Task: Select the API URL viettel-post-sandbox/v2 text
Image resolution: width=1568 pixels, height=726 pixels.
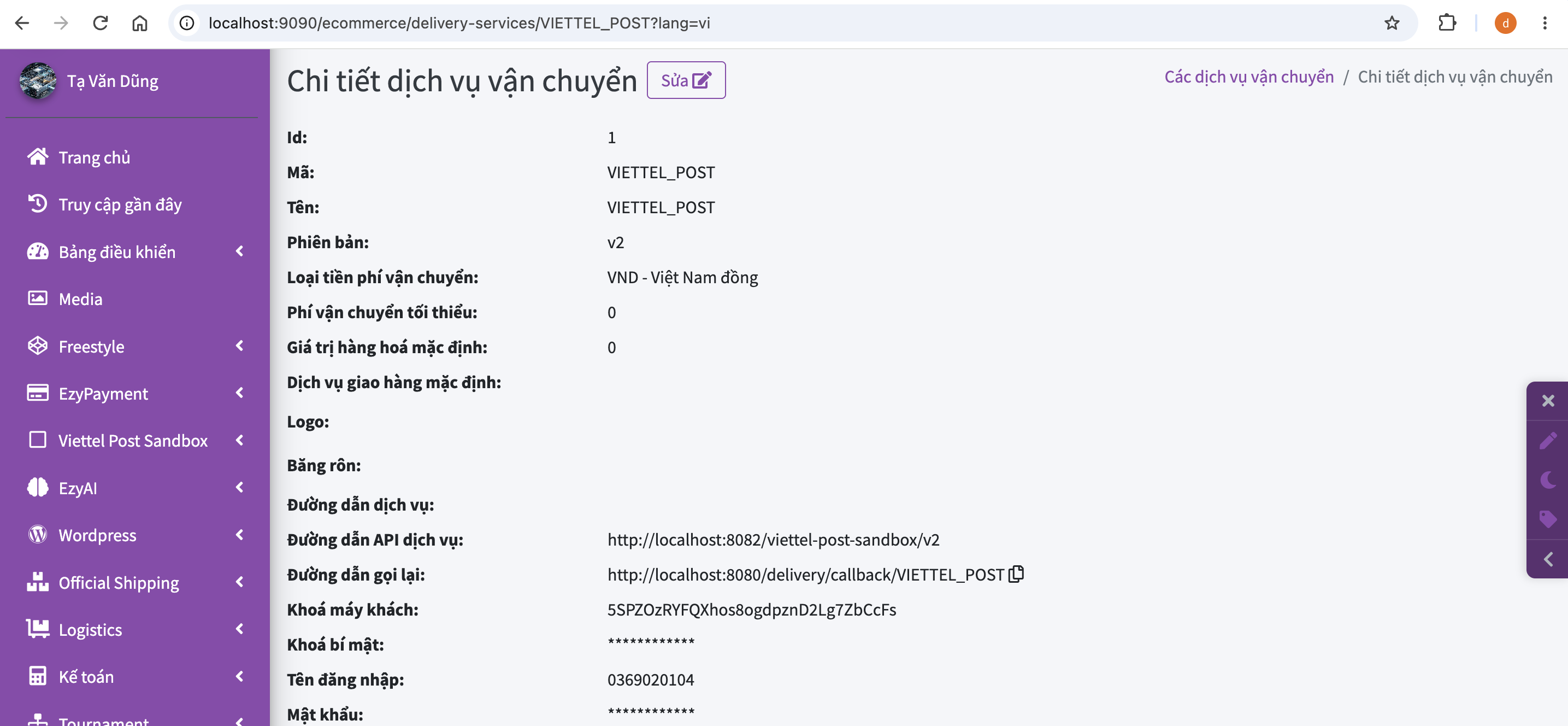Action: point(773,540)
